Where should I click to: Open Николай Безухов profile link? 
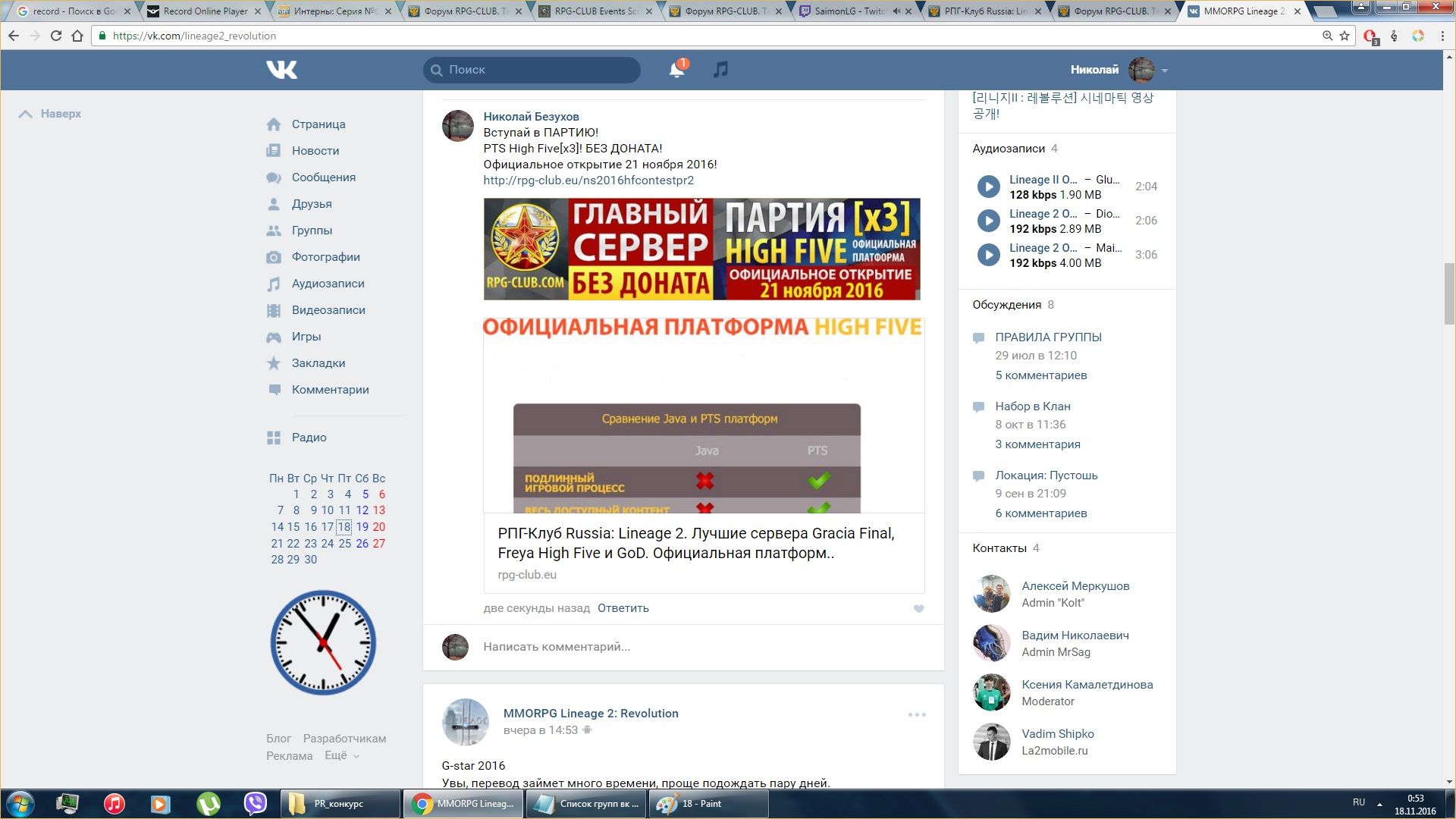click(x=531, y=117)
